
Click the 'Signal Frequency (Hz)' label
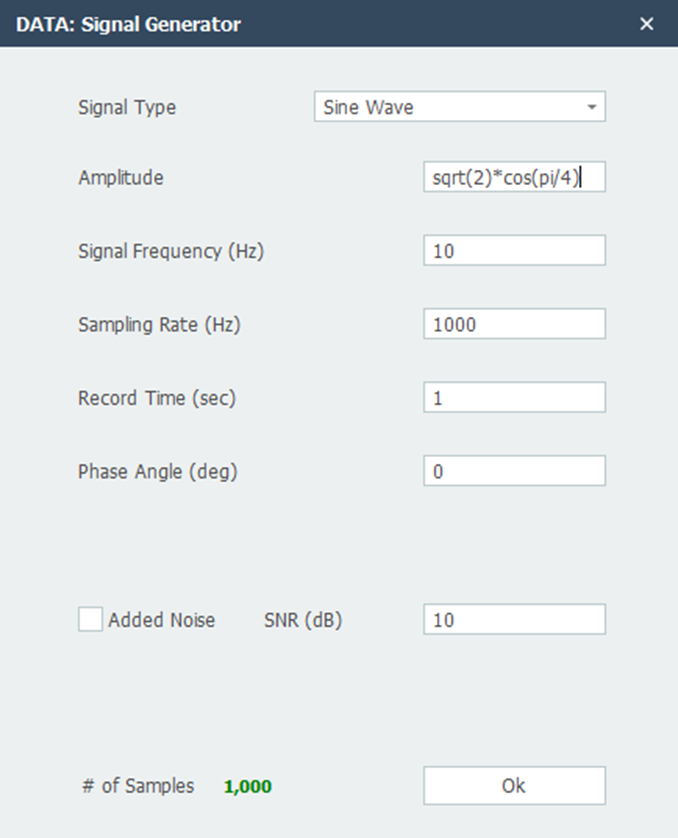tap(171, 251)
